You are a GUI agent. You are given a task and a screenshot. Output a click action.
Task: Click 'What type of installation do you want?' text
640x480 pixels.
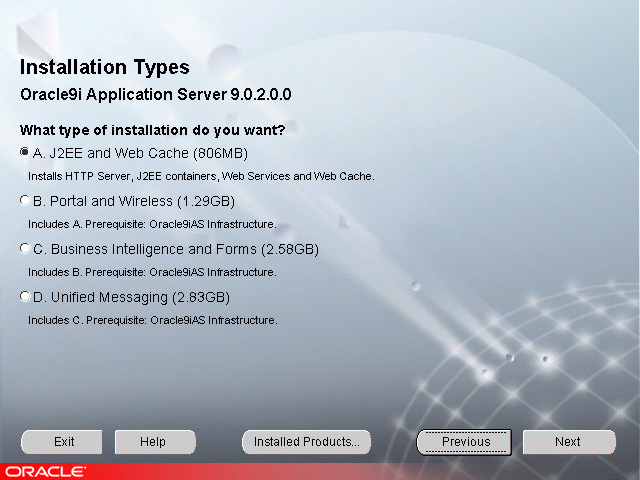coord(153,130)
